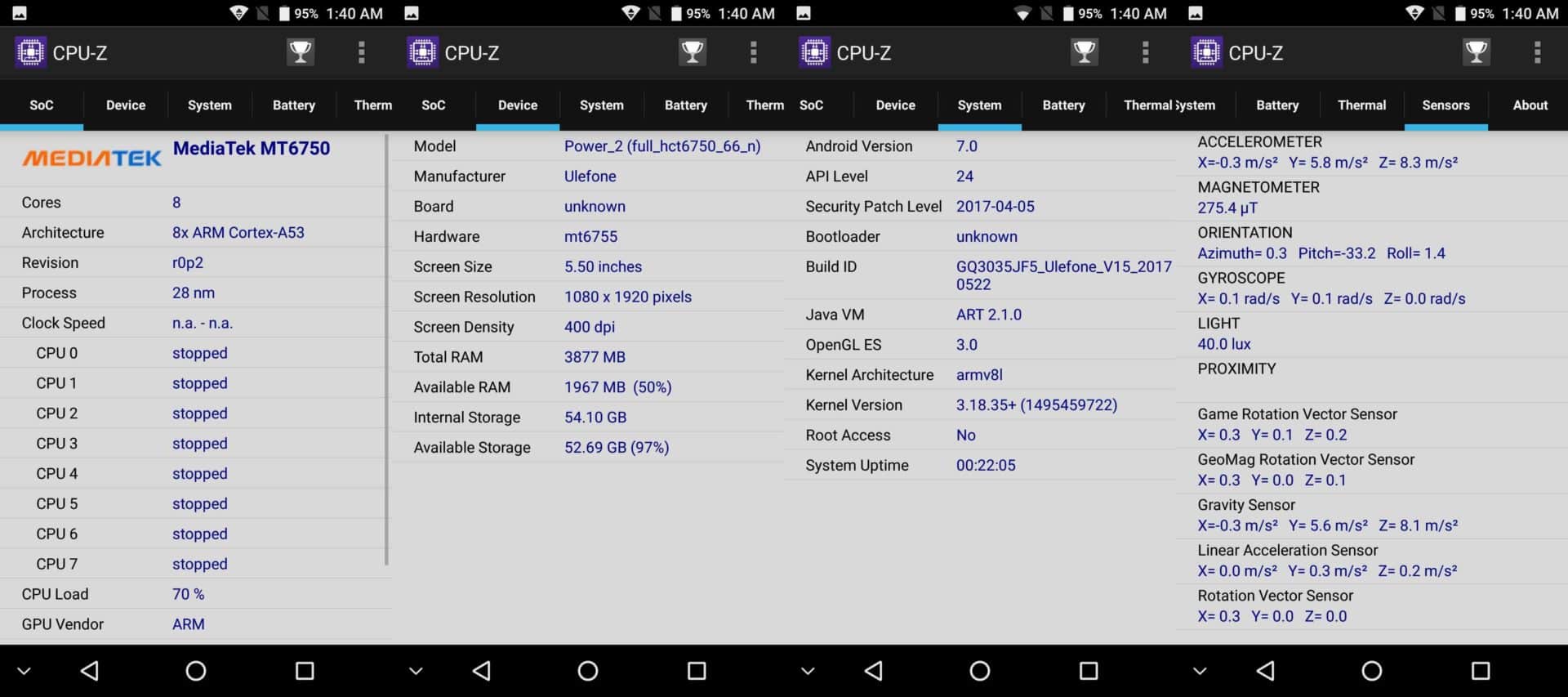The width and height of the screenshot is (1568, 697).
Task: Click the CPU 0 'stopped' status
Action: [200, 353]
